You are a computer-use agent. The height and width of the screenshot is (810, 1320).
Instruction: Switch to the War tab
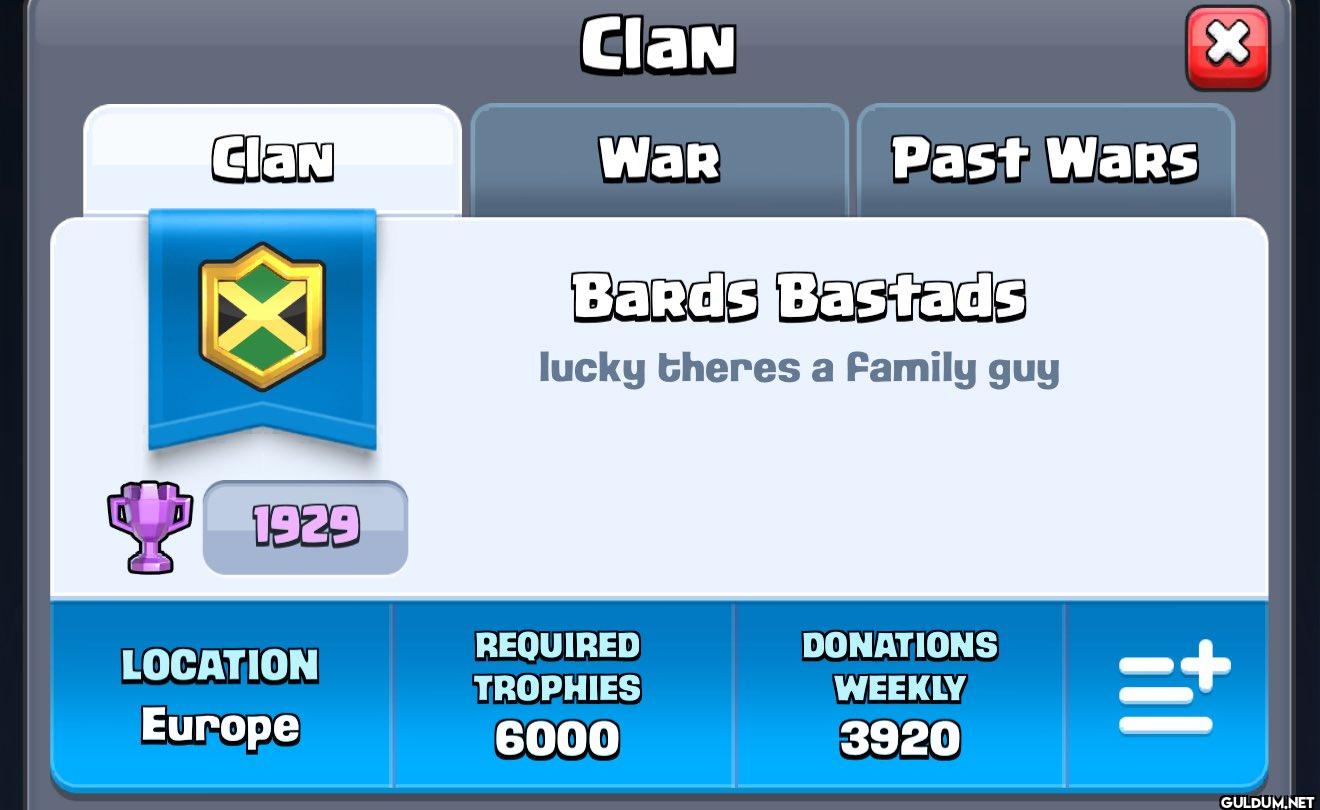tap(659, 160)
